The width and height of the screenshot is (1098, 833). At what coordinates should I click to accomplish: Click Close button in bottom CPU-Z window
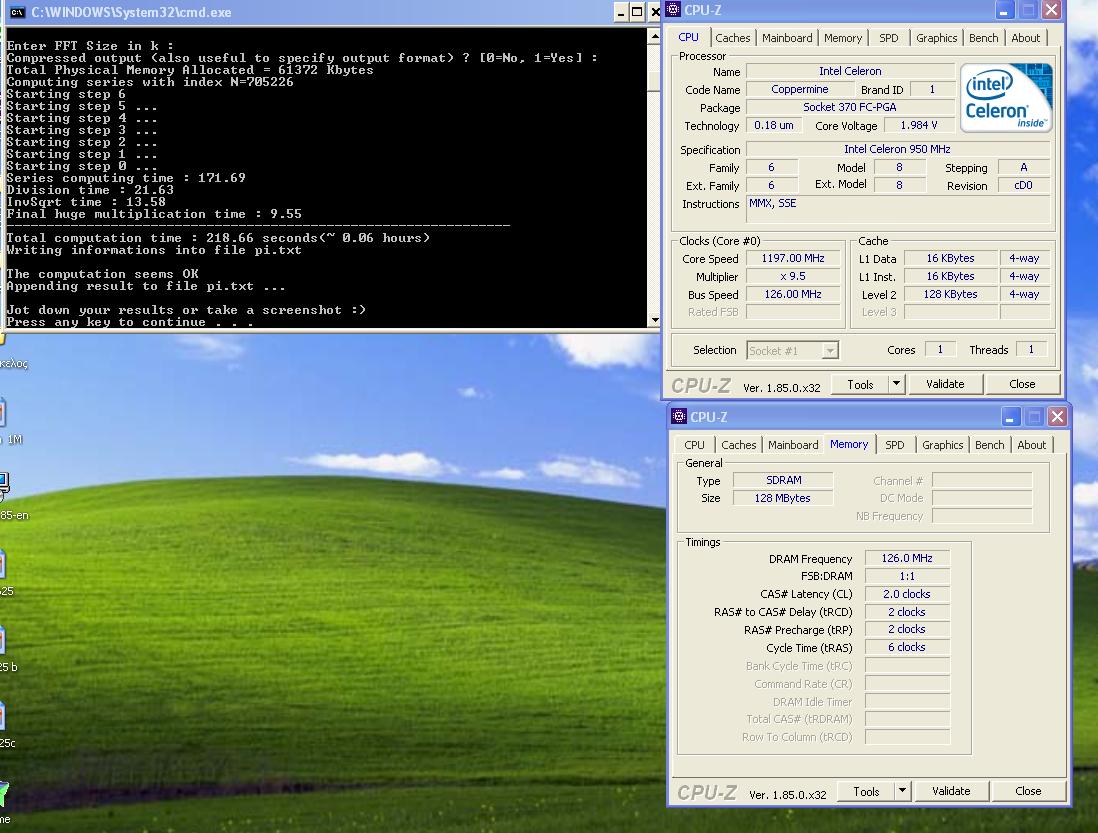click(x=1028, y=791)
